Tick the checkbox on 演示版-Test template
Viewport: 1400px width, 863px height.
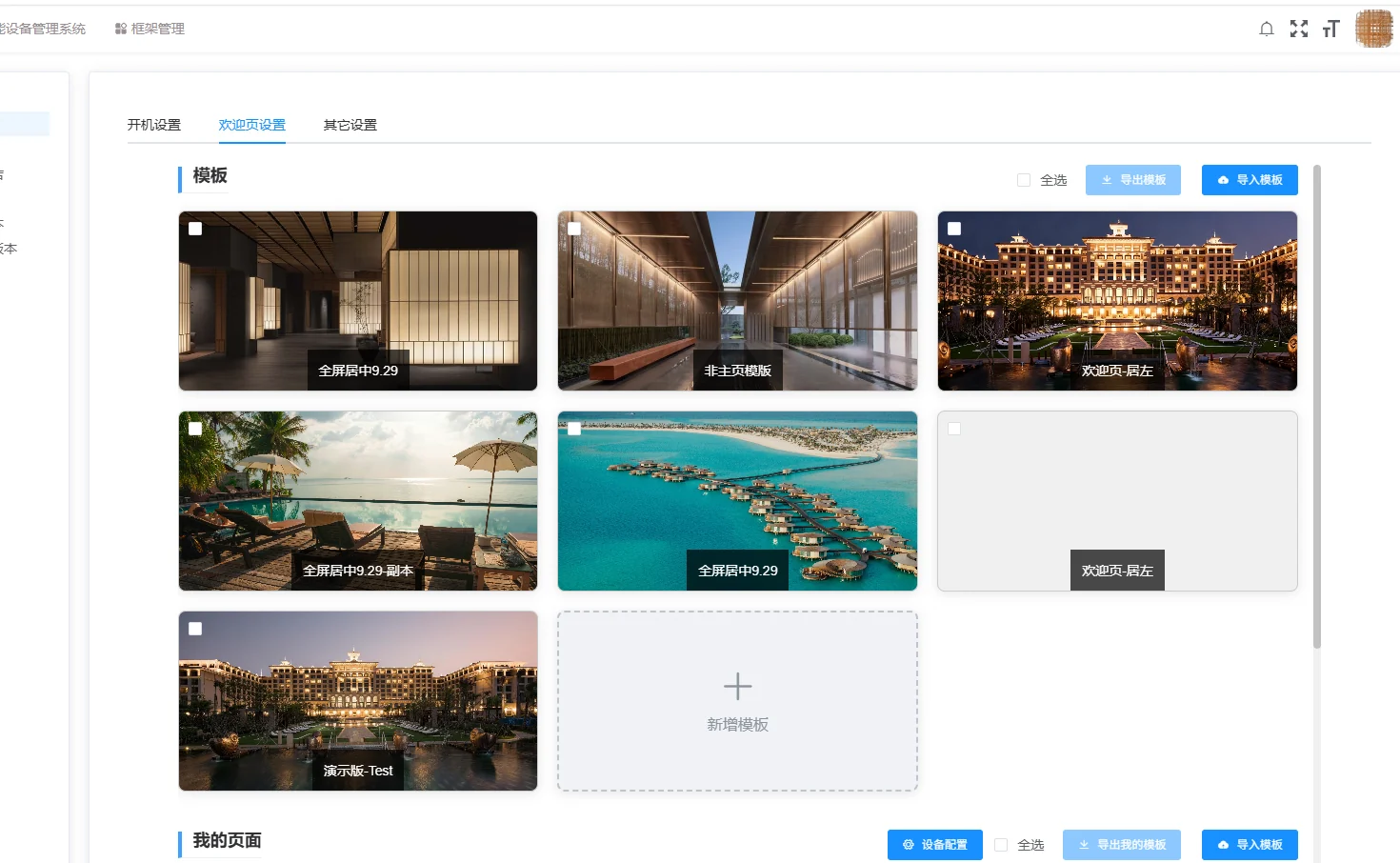click(195, 629)
